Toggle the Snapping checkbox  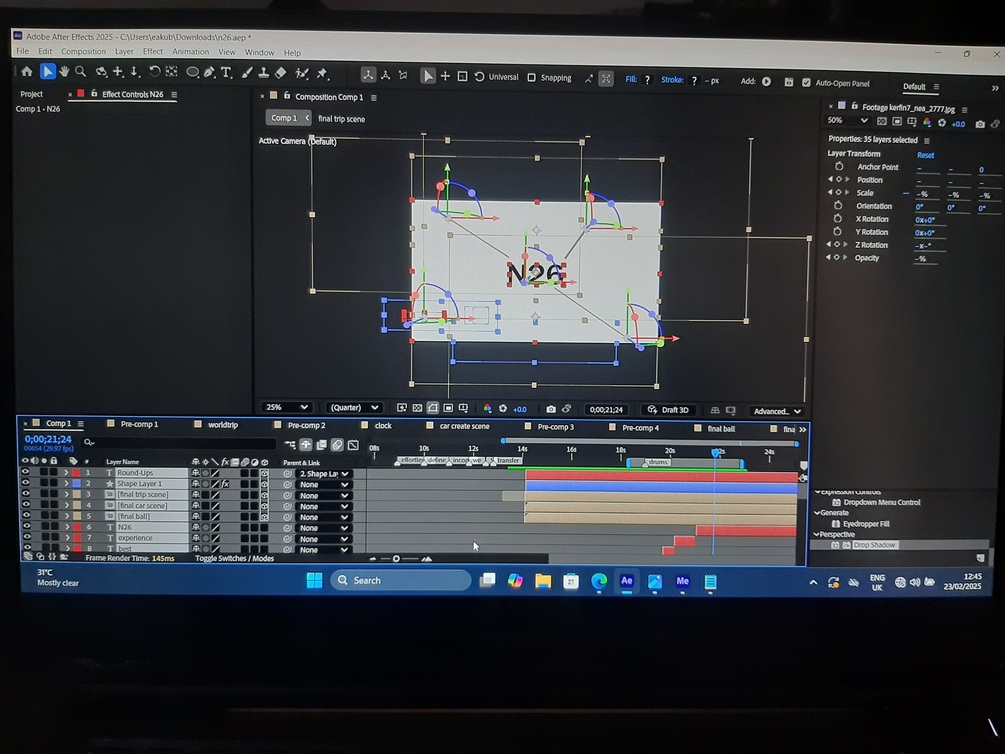530,76
